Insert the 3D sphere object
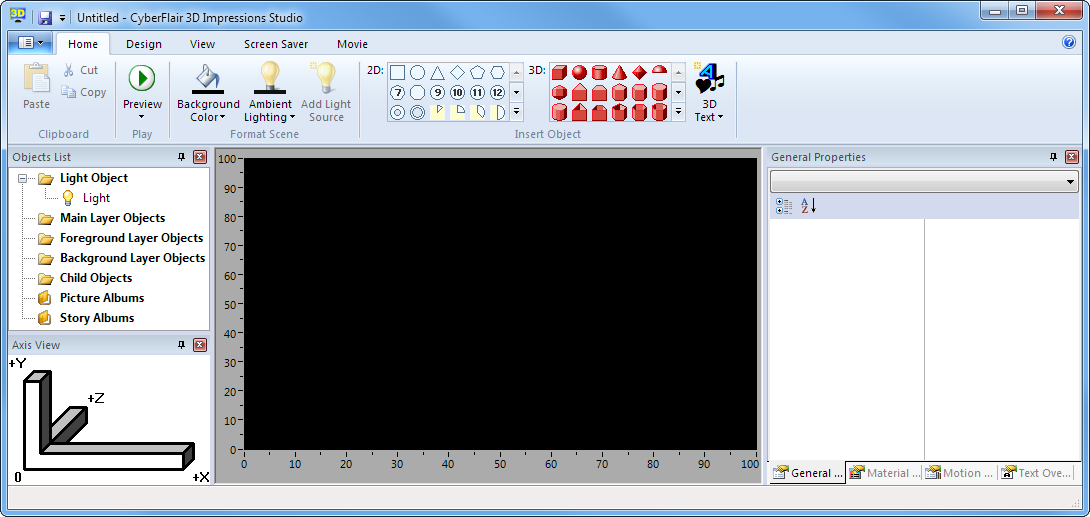This screenshot has height=517, width=1090. click(579, 72)
